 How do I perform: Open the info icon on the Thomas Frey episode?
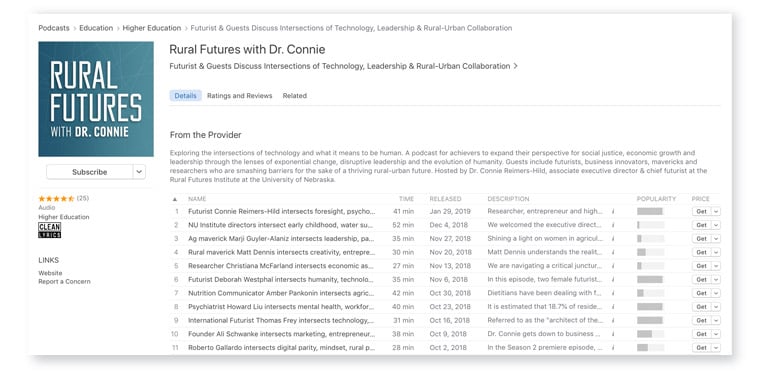613,320
